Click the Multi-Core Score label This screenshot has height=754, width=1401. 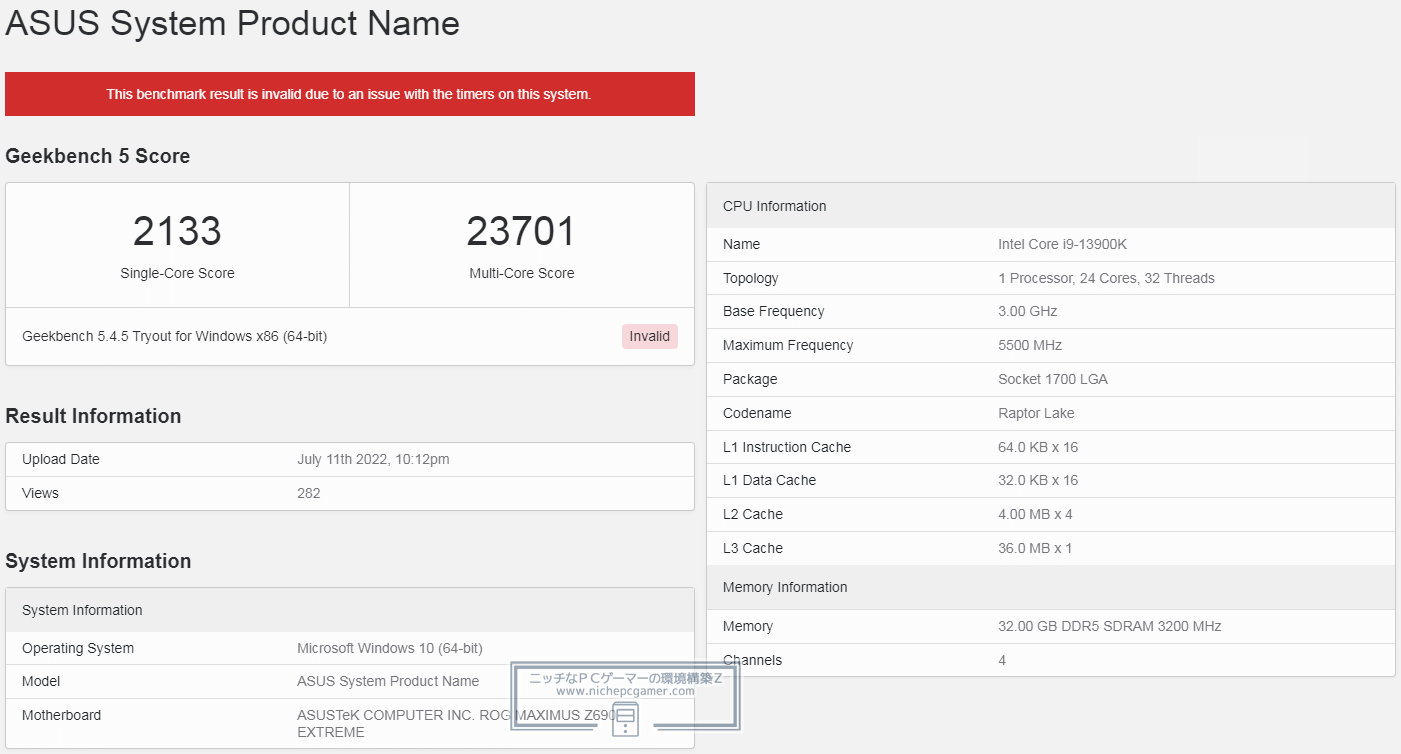pos(522,273)
